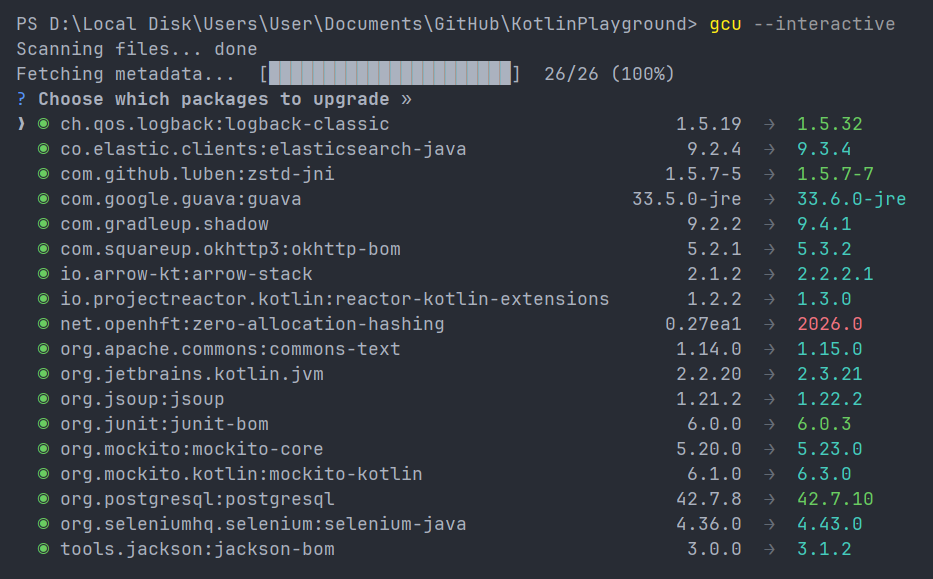Image resolution: width=933 pixels, height=579 pixels.
Task: Select the org.mockito:mockito-core package name
Action: 192,449
